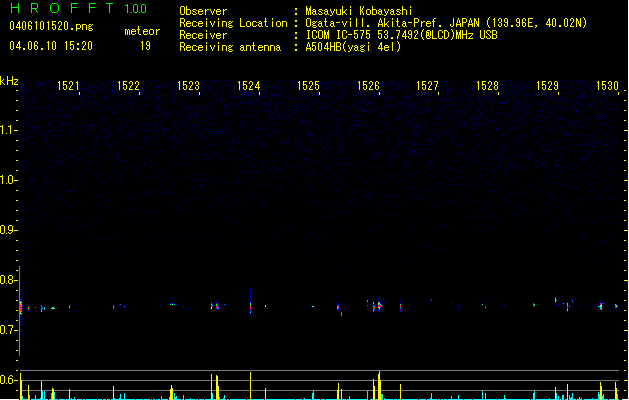Click the word meteor above the count
Viewport: 629px width, 400px height.
pos(142,31)
